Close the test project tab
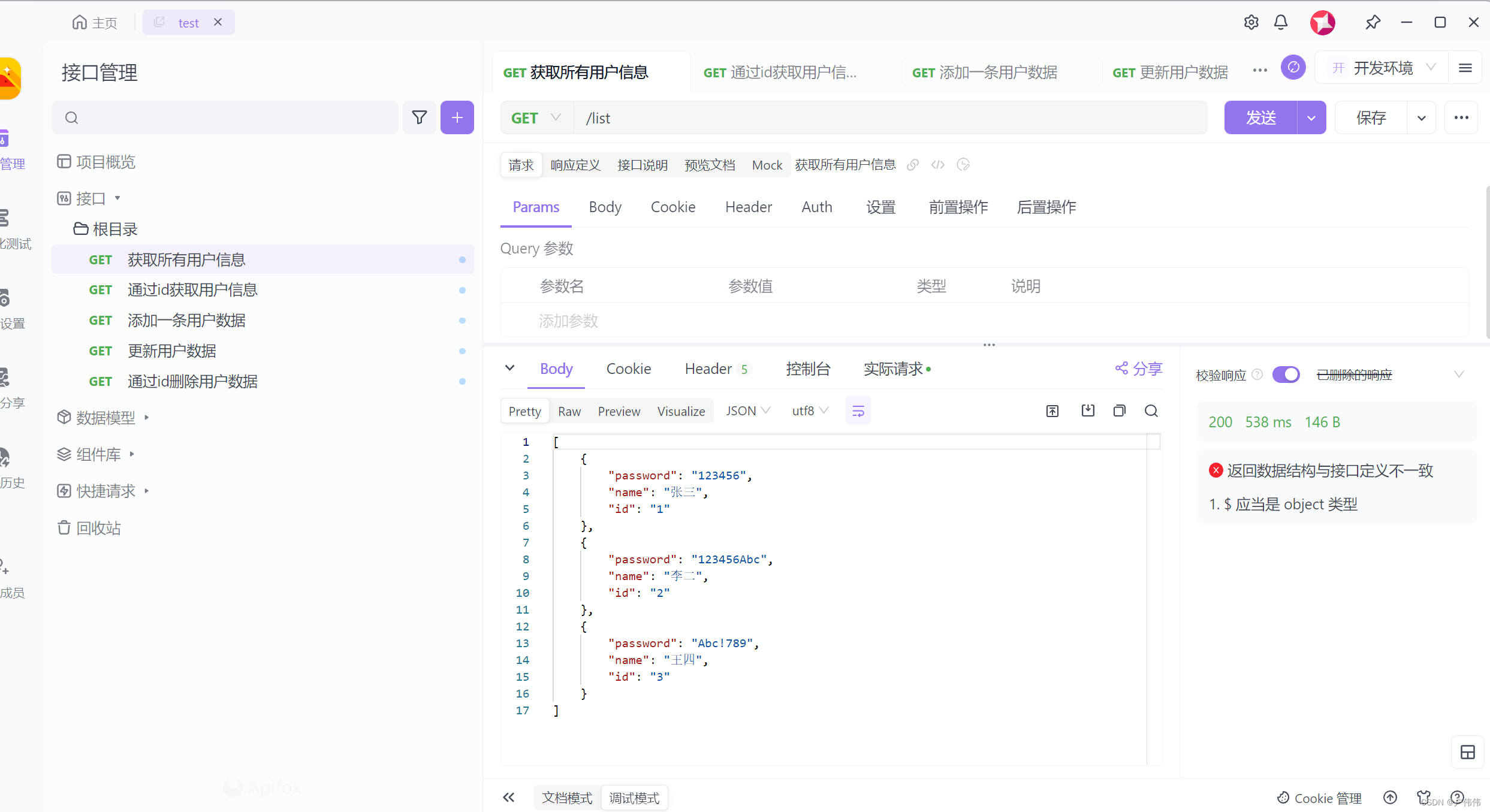Image resolution: width=1490 pixels, height=812 pixels. (x=218, y=22)
